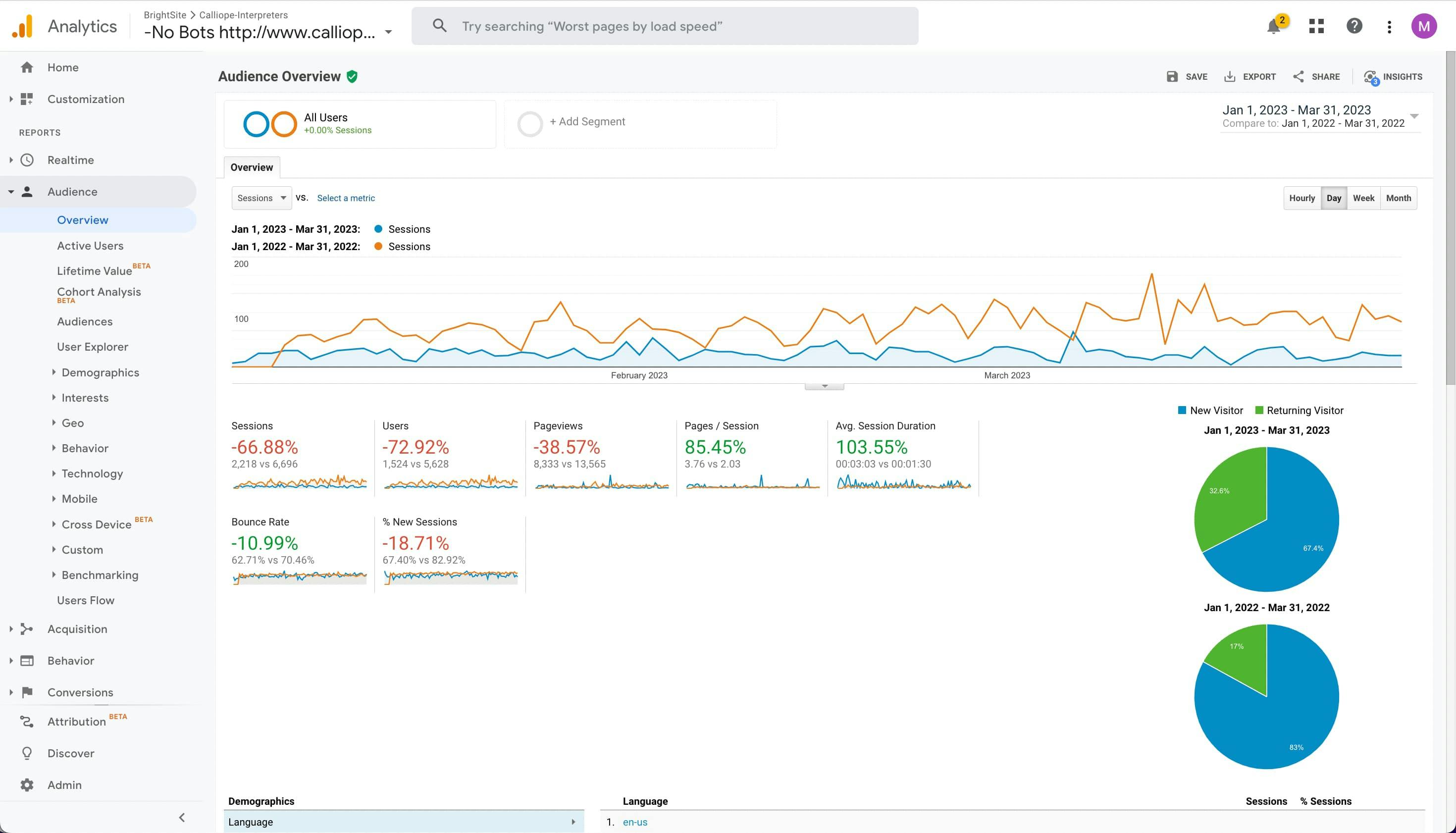Switch the graph to Hourly granularity
Viewport: 1456px width, 833px height.
[x=1301, y=198]
